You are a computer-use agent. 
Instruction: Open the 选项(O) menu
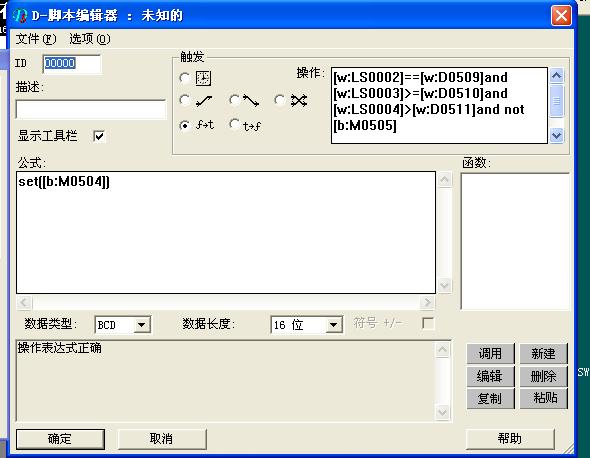[90, 39]
